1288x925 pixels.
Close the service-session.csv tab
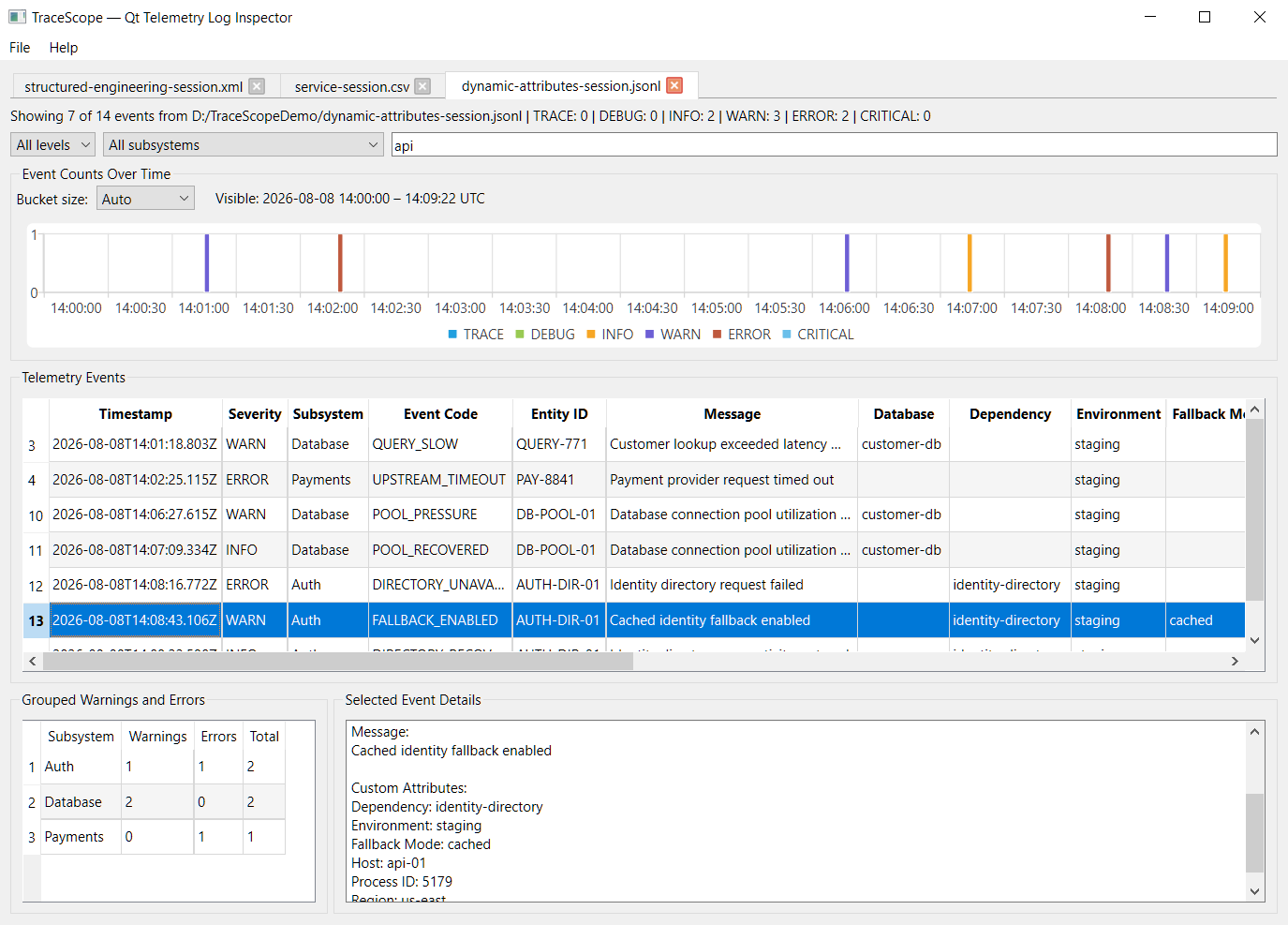tap(422, 86)
